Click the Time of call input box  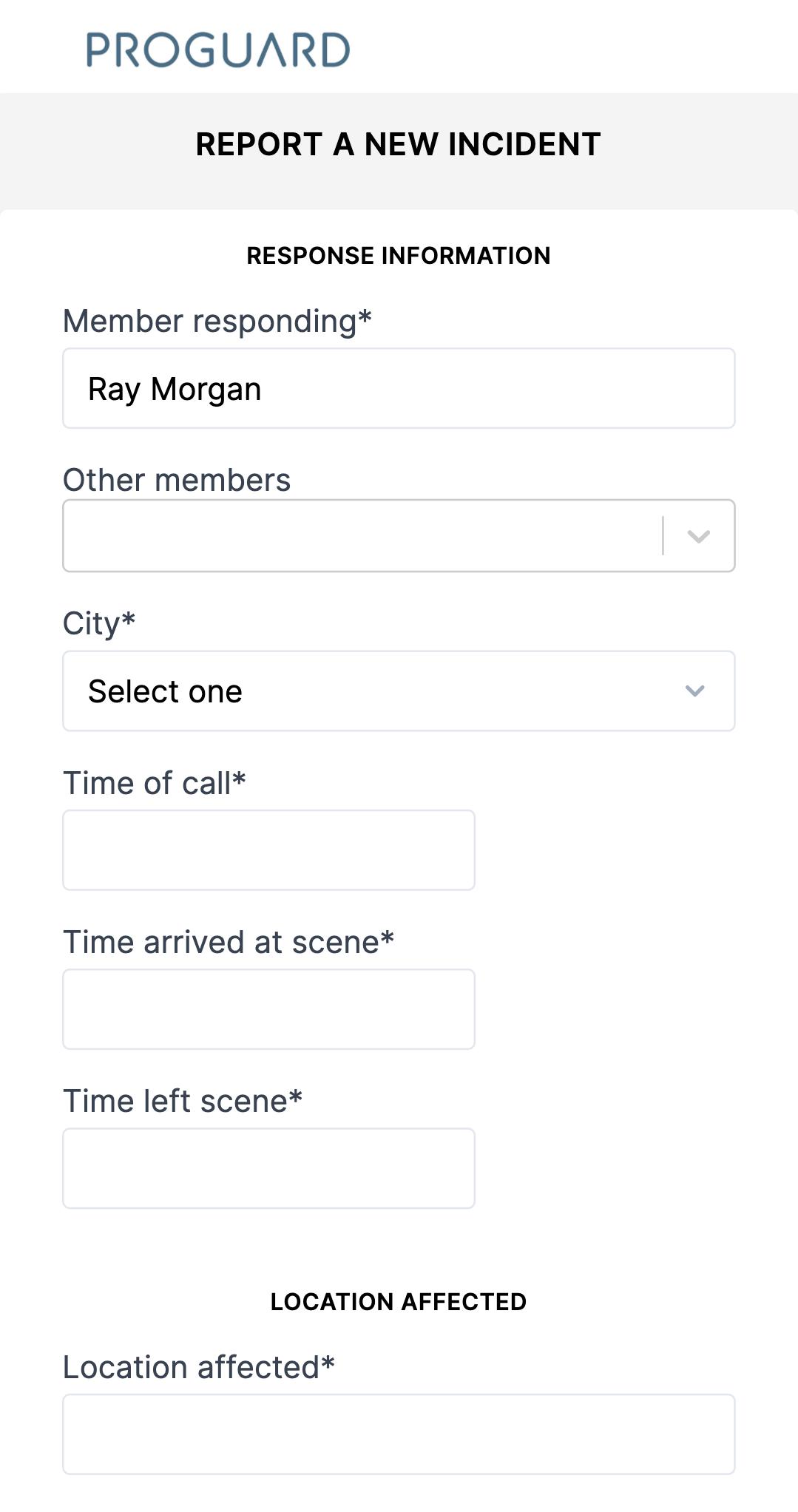pos(268,850)
